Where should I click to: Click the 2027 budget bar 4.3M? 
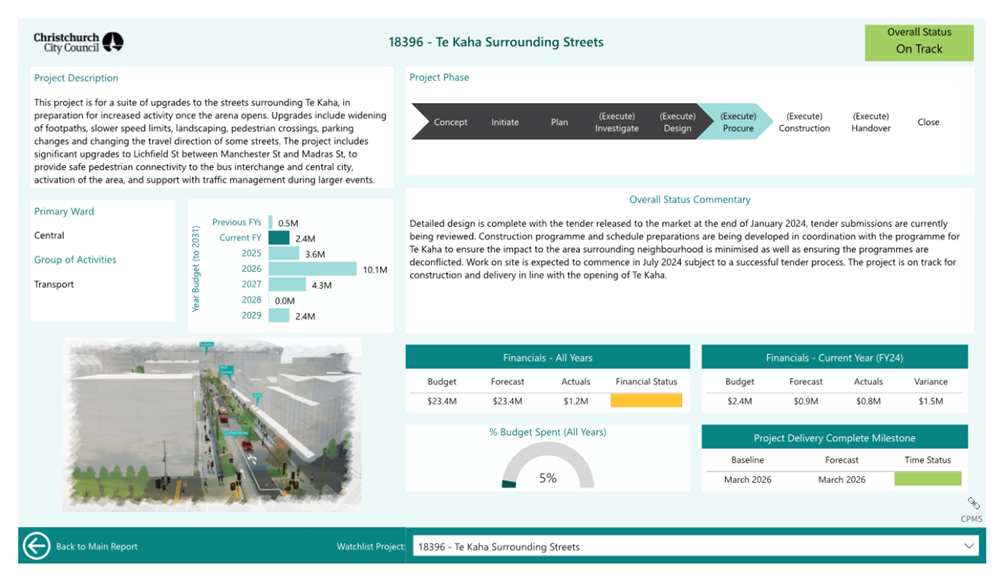287,284
